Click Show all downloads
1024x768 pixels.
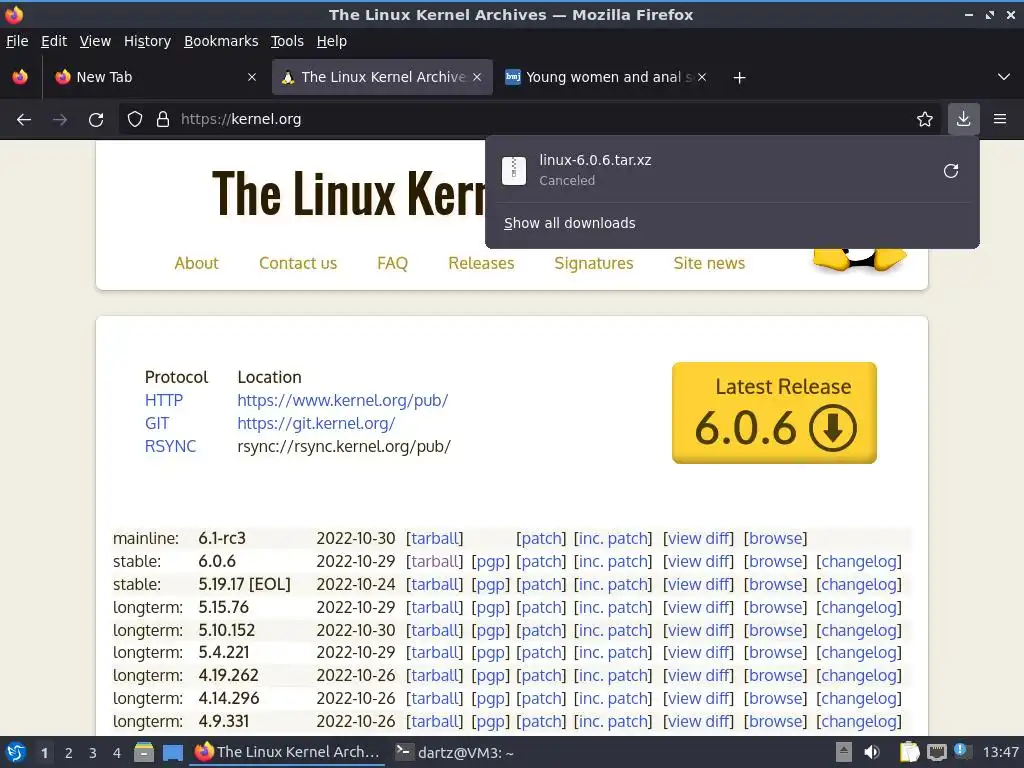(x=569, y=223)
